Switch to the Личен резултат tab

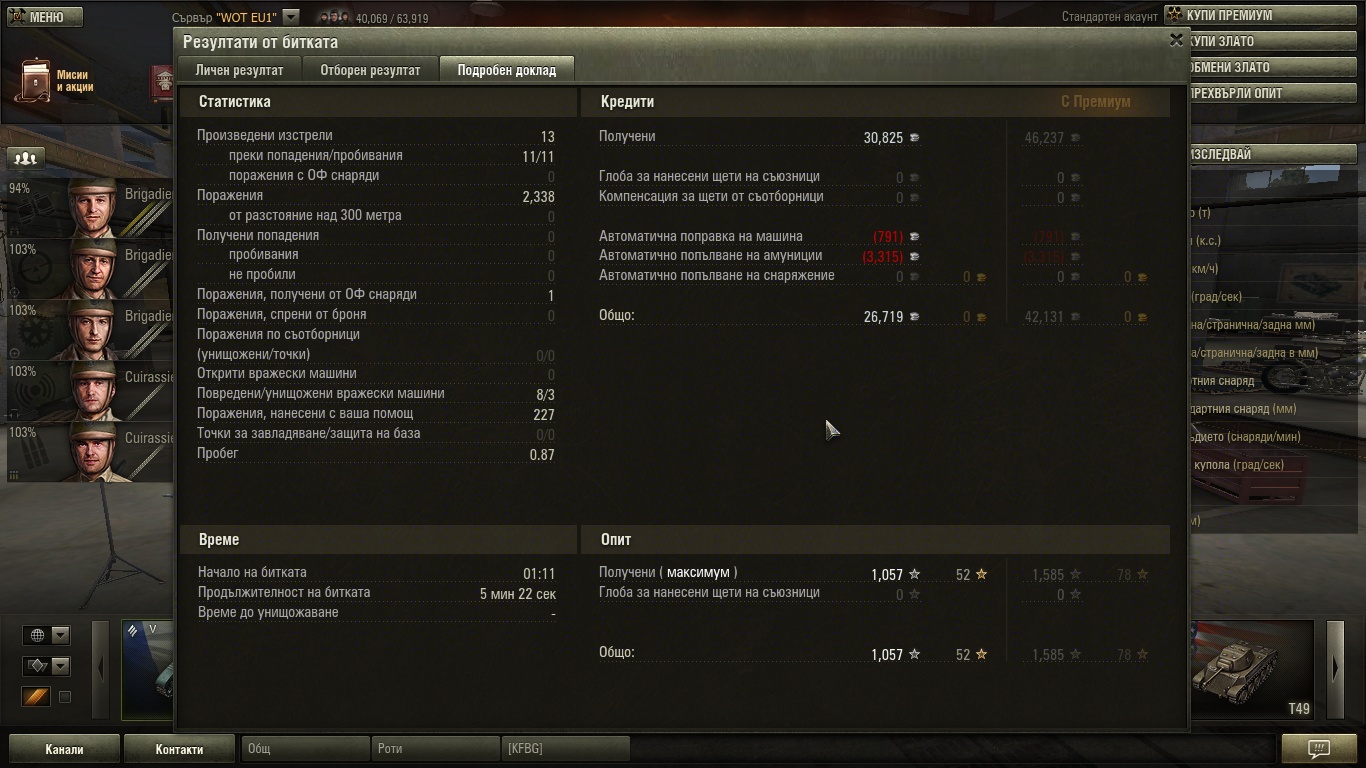point(239,70)
